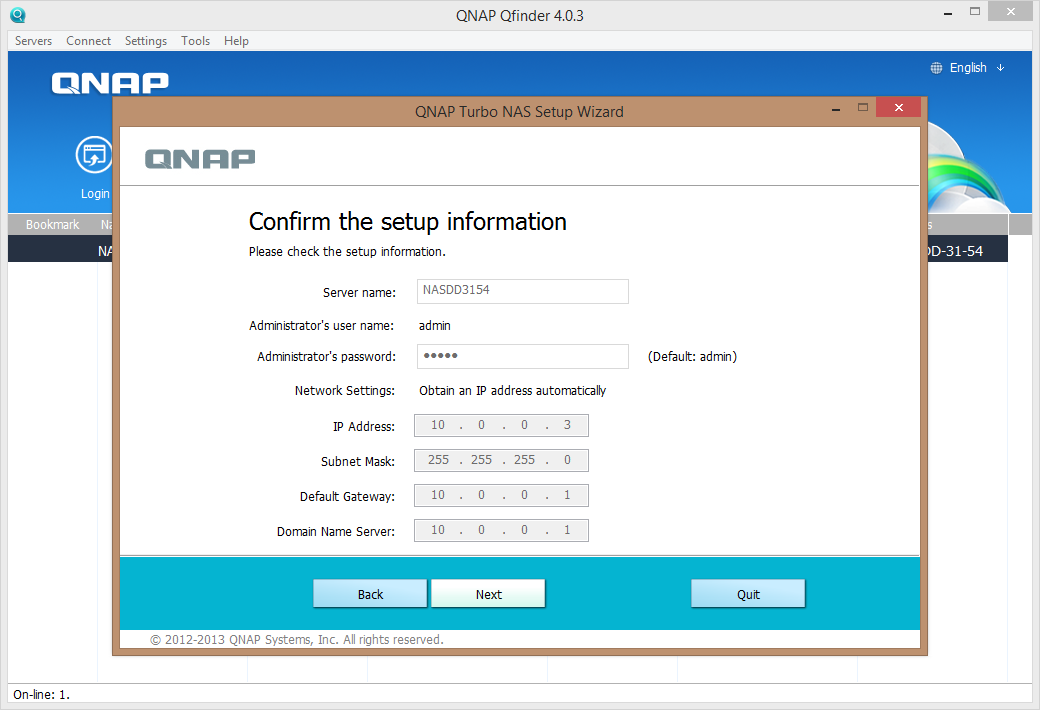Viewport: 1040px width, 710px height.
Task: Close the Setup Wizard dialog
Action: [898, 107]
